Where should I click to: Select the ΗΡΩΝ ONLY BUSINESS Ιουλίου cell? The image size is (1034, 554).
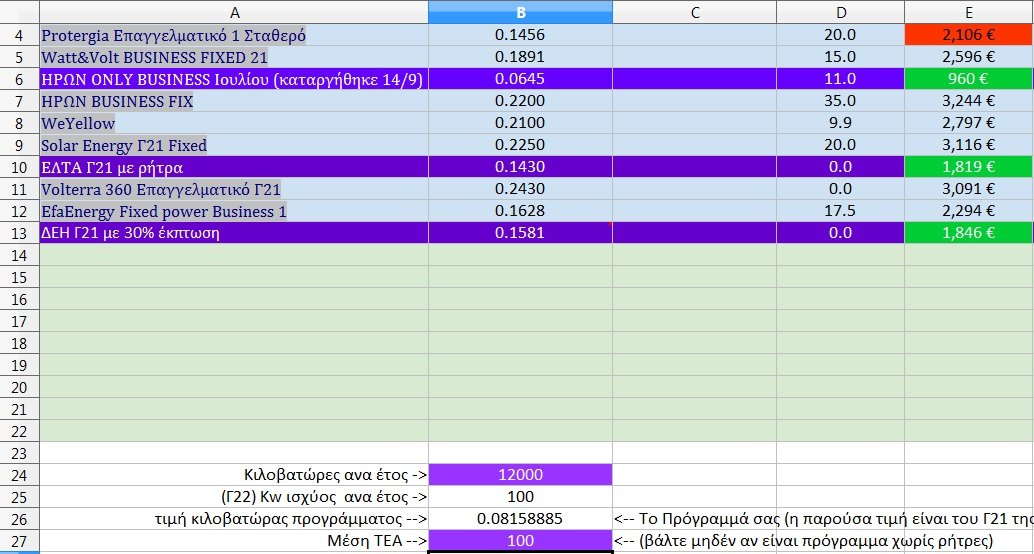tap(234, 79)
